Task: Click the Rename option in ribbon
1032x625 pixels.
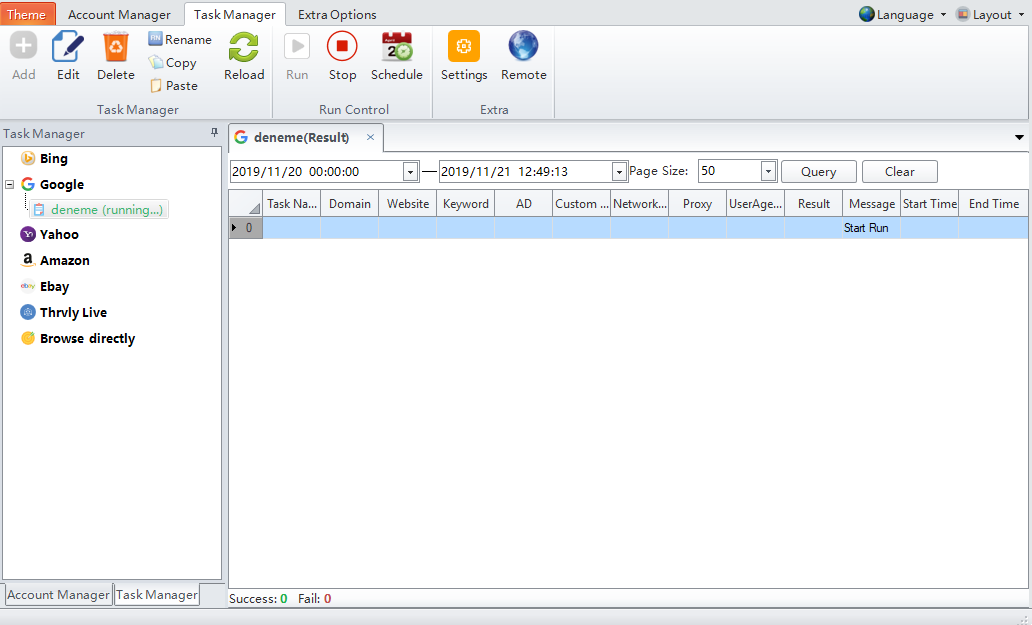Action: click(180, 39)
